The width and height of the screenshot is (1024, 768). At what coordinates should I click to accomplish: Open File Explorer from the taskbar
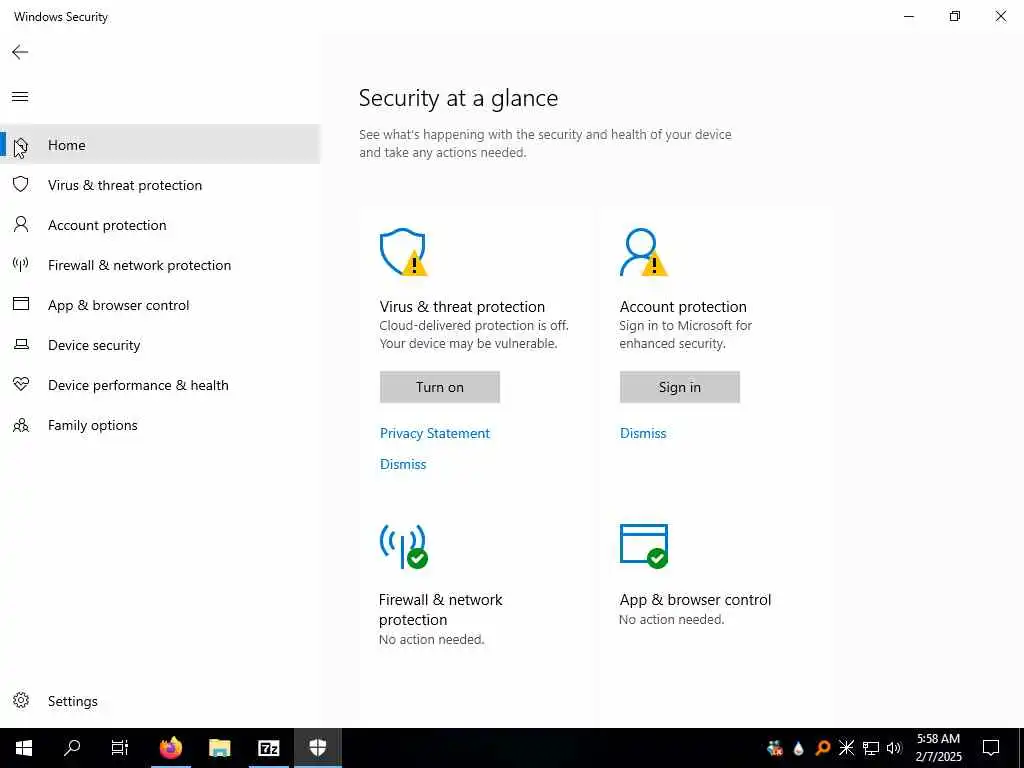219,748
